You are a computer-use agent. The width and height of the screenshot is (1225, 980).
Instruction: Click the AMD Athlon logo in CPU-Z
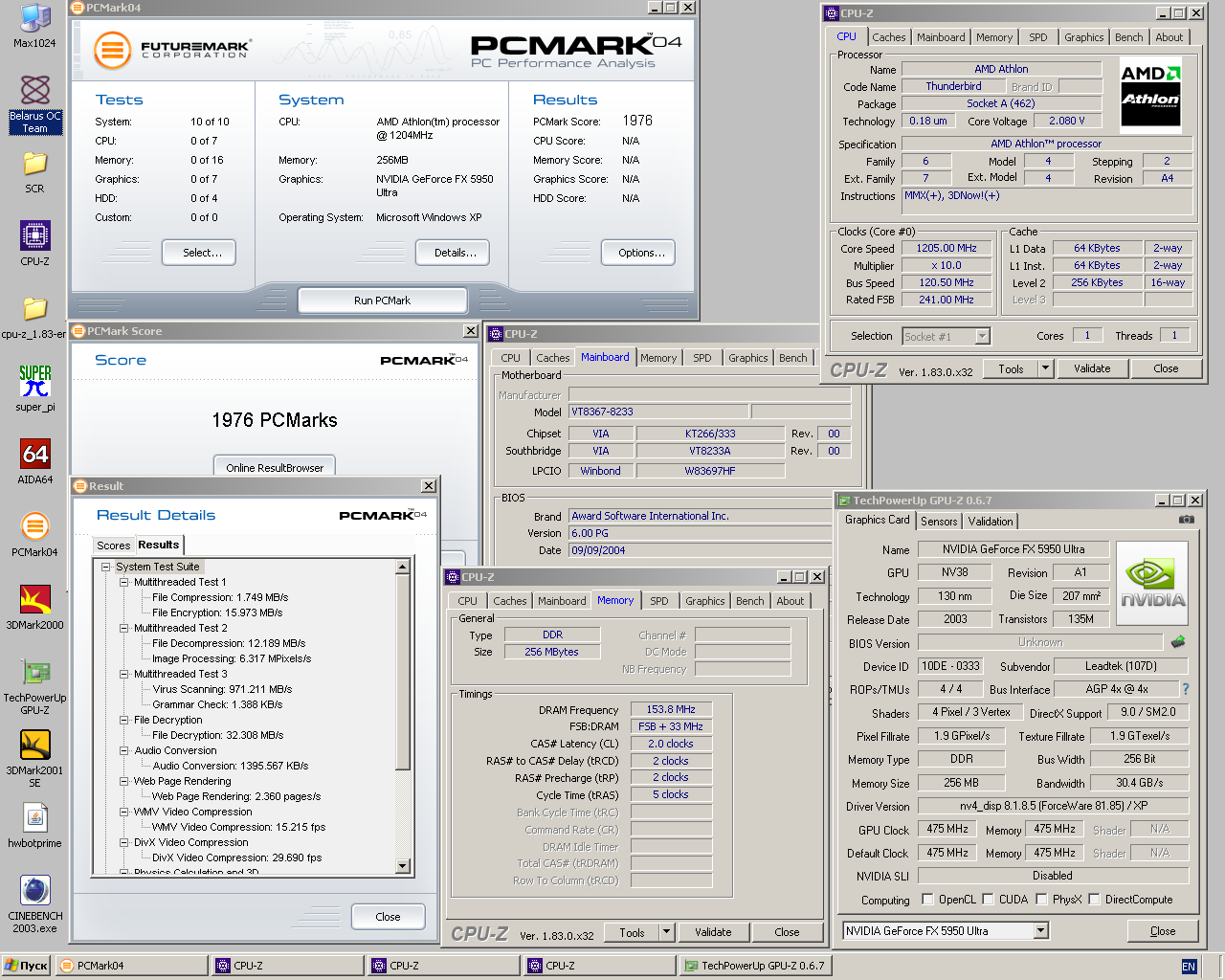[1150, 95]
